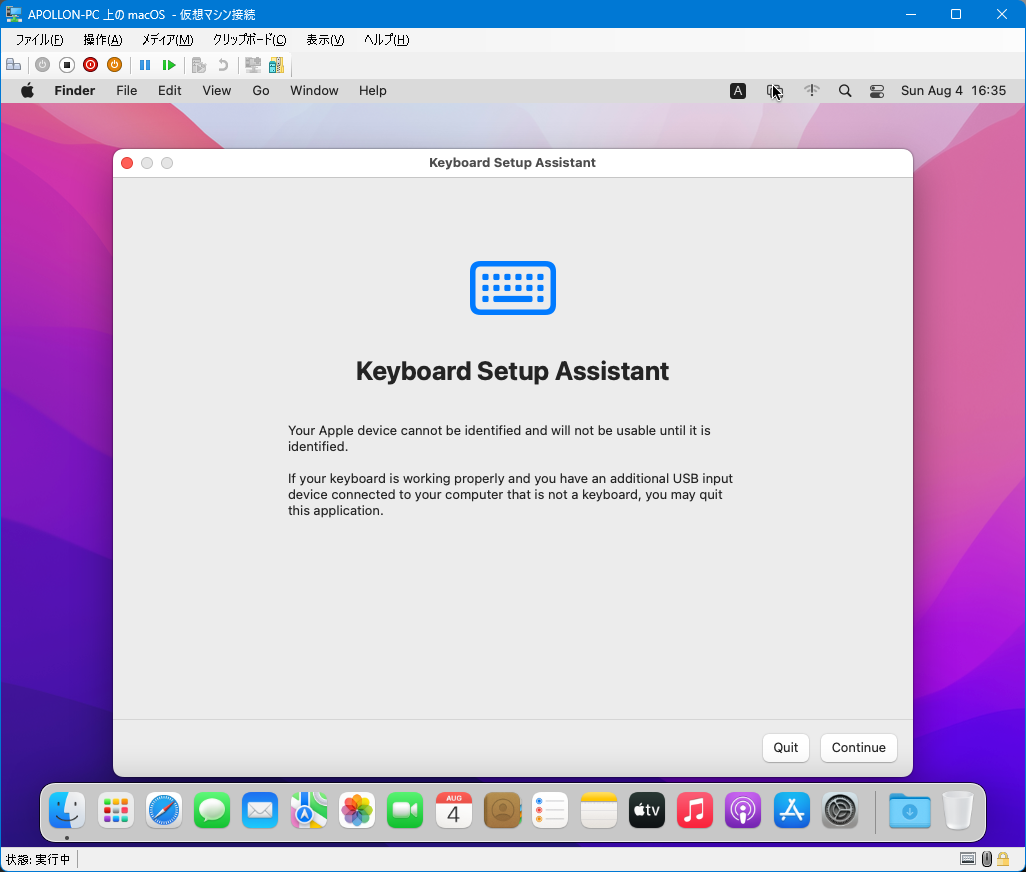The height and width of the screenshot is (872, 1026).
Task: Open Photos from the Dock
Action: pyautogui.click(x=357, y=811)
